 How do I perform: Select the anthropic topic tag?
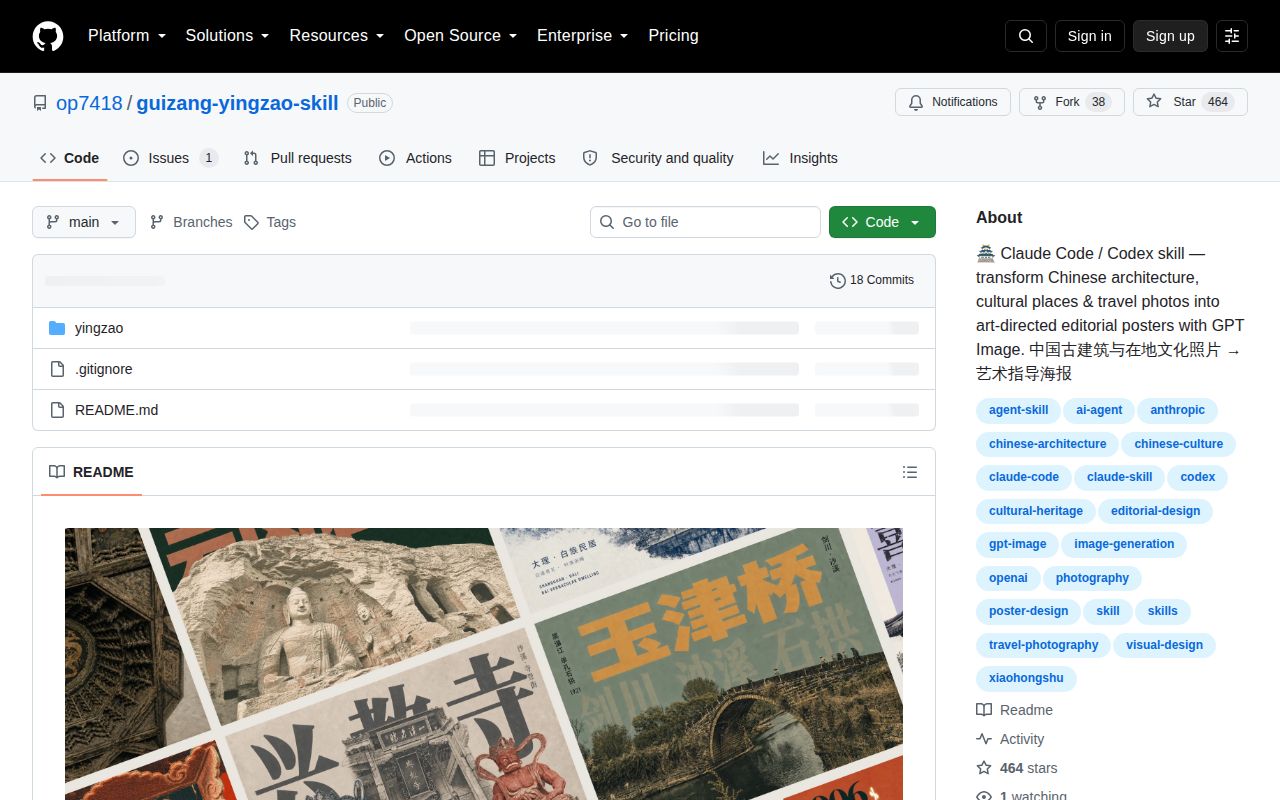pyautogui.click(x=1177, y=410)
